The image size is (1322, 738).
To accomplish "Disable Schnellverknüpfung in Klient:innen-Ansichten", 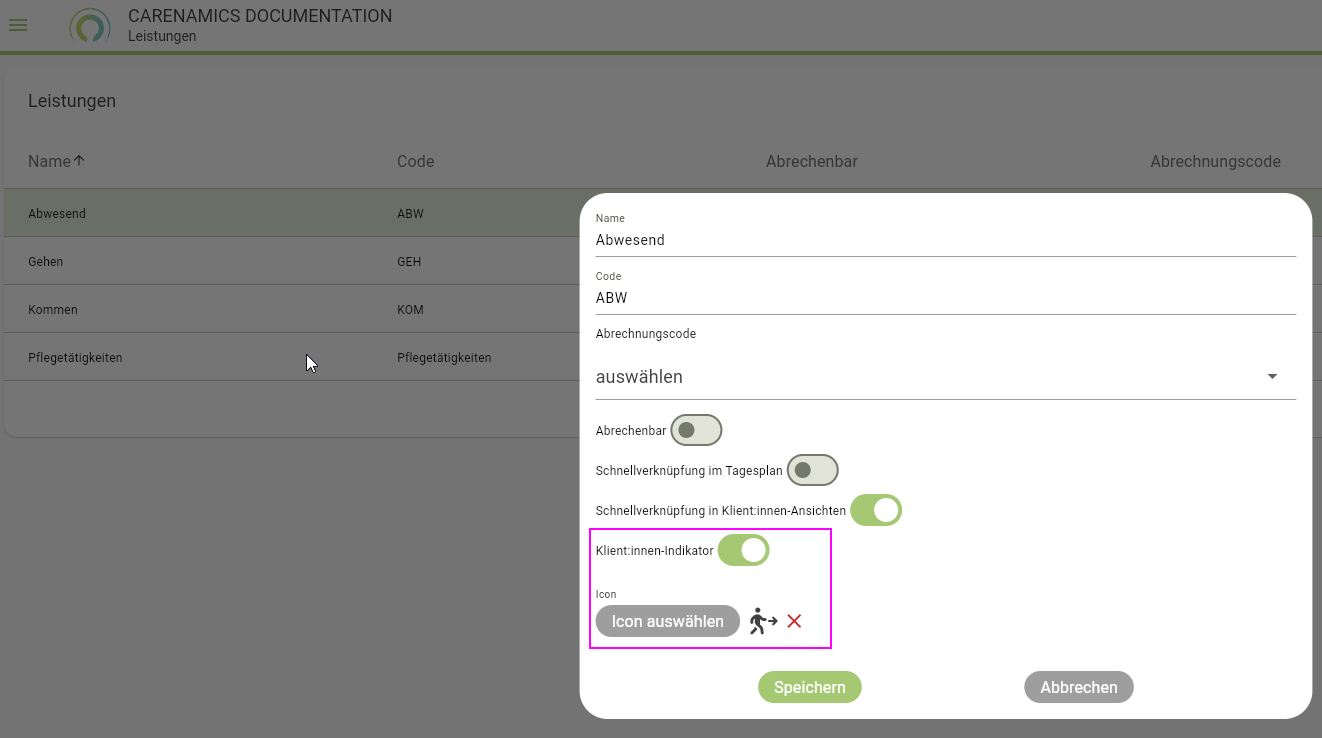I will 876,510.
